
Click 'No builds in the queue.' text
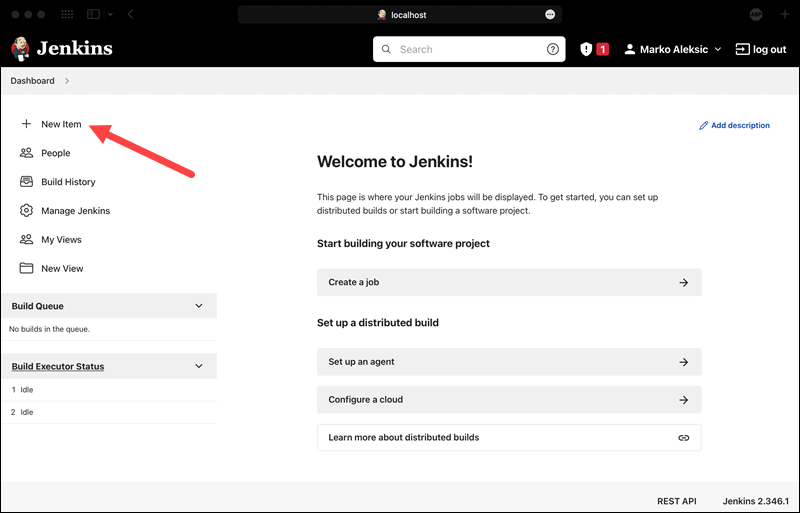click(x=49, y=329)
